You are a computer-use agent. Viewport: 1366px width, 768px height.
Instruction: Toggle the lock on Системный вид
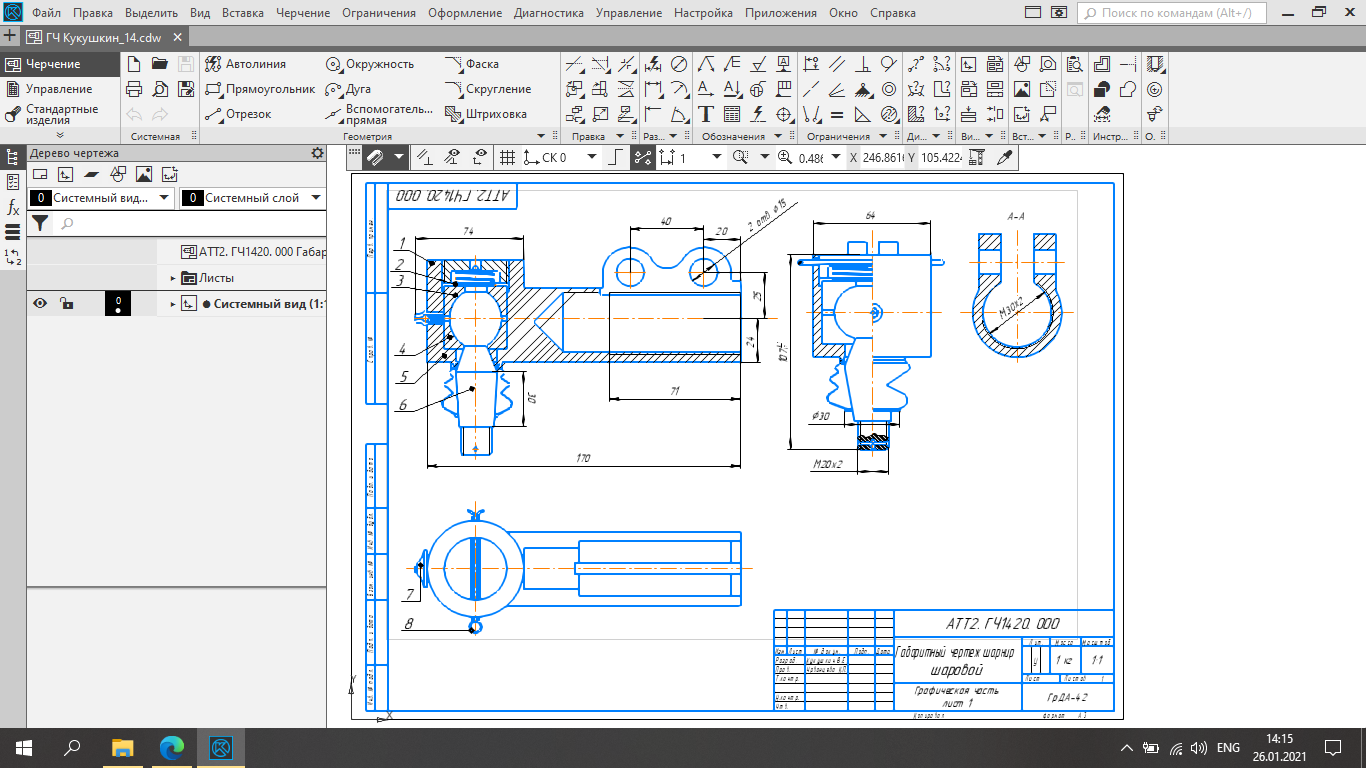click(x=66, y=304)
